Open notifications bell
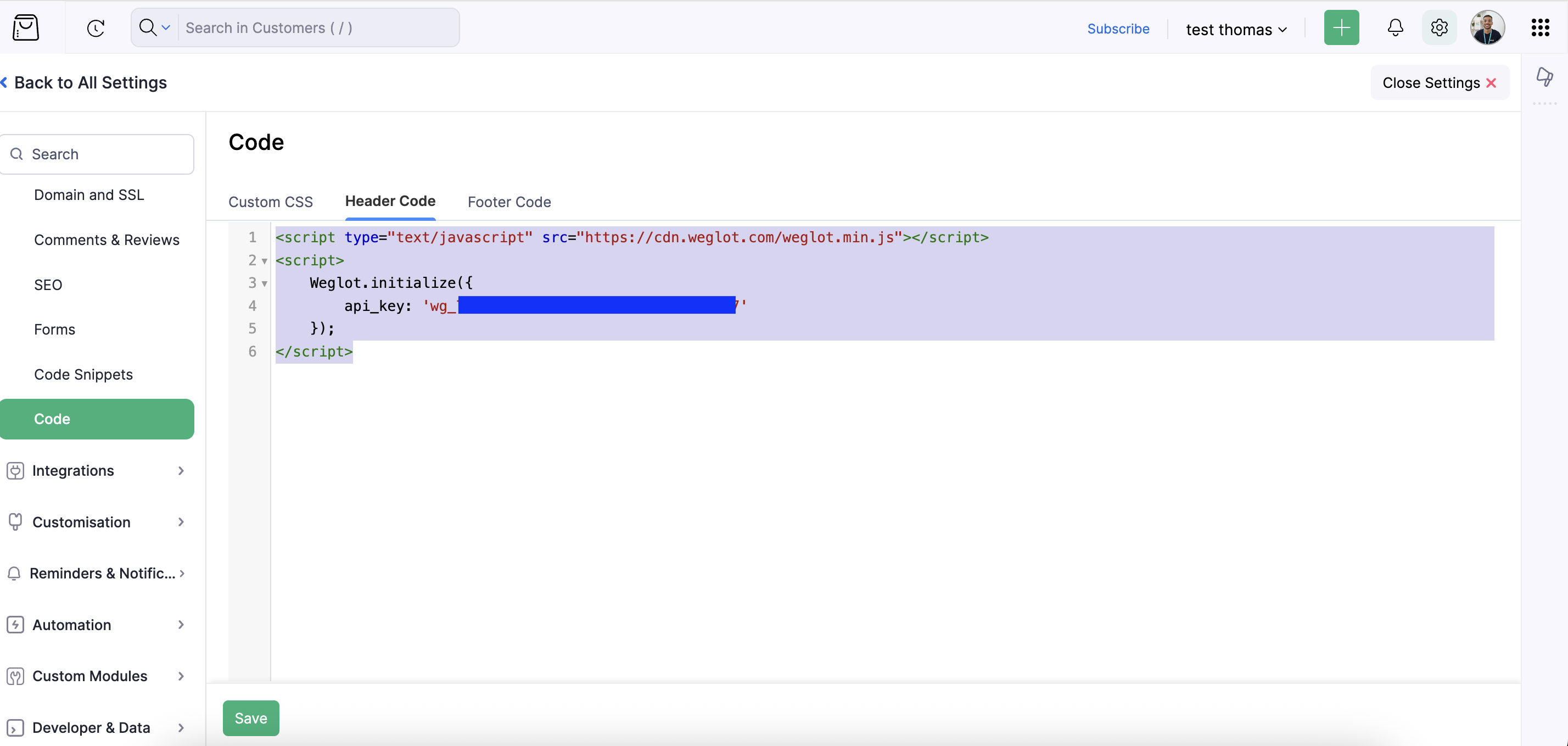The image size is (1568, 746). [1395, 28]
